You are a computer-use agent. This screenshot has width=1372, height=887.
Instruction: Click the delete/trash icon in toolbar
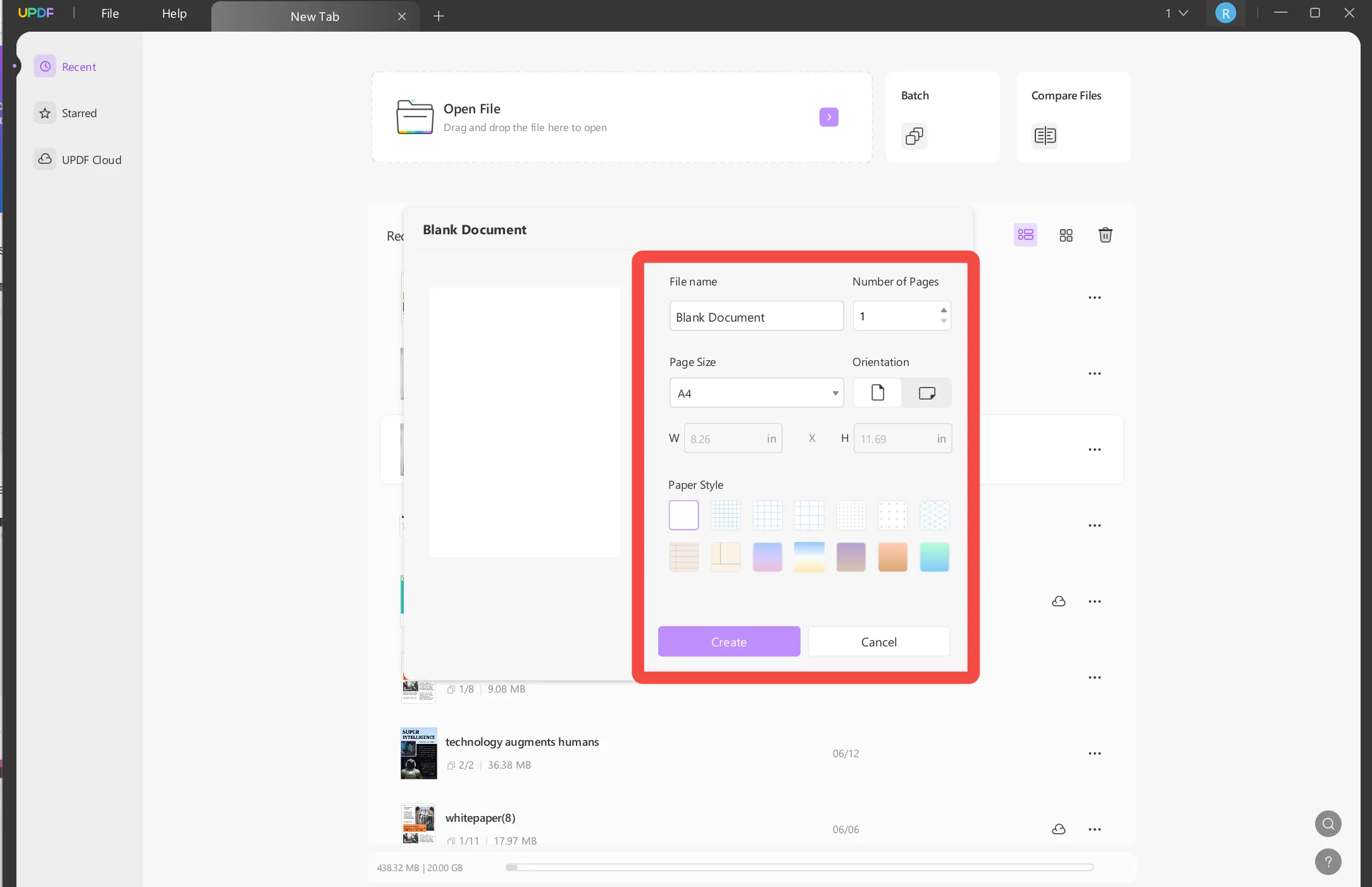pos(1105,235)
